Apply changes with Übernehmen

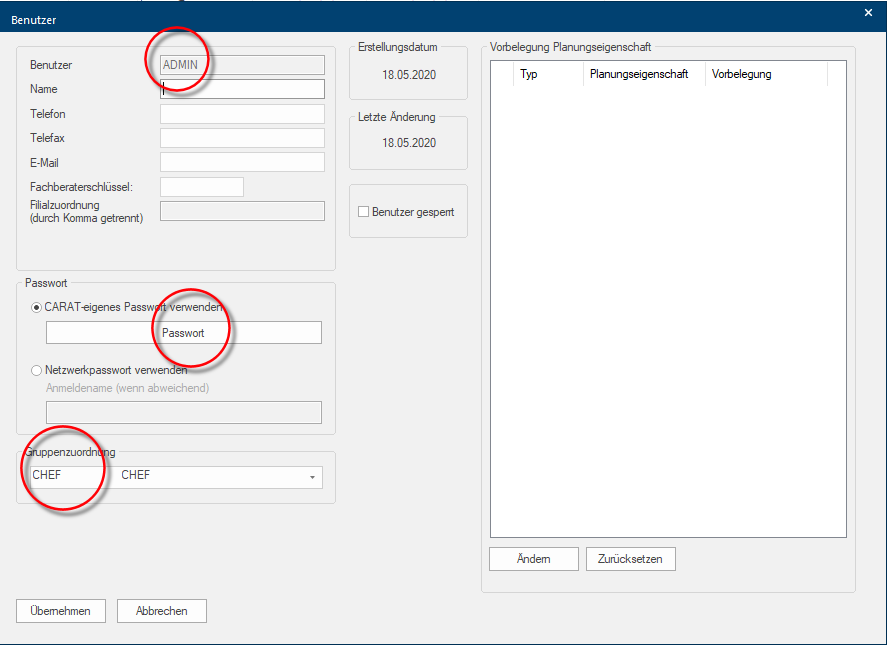(61, 611)
